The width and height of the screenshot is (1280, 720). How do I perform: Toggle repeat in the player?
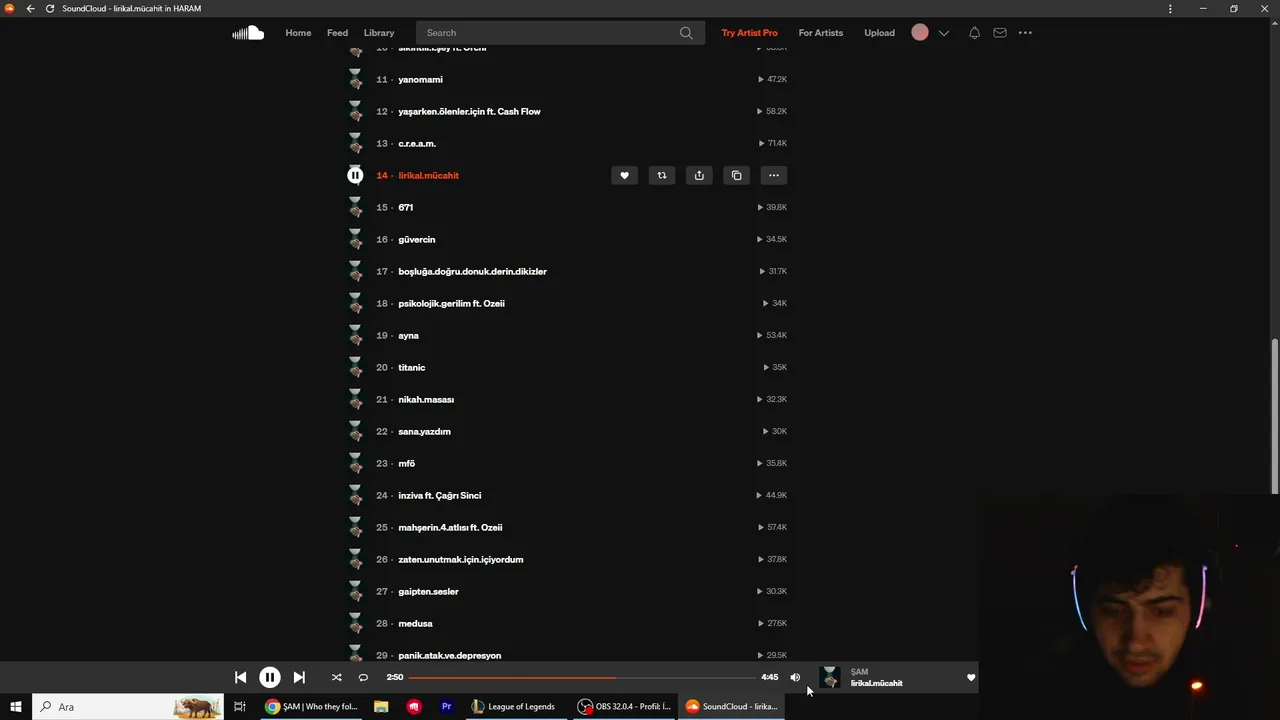(x=363, y=677)
